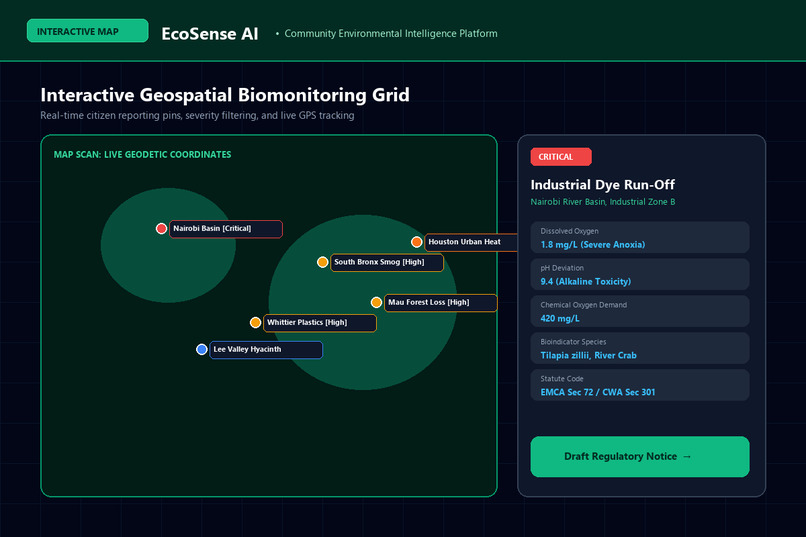This screenshot has height=537, width=806.
Task: Click the red Nairobi Basin map pin
Action: pyautogui.click(x=161, y=229)
